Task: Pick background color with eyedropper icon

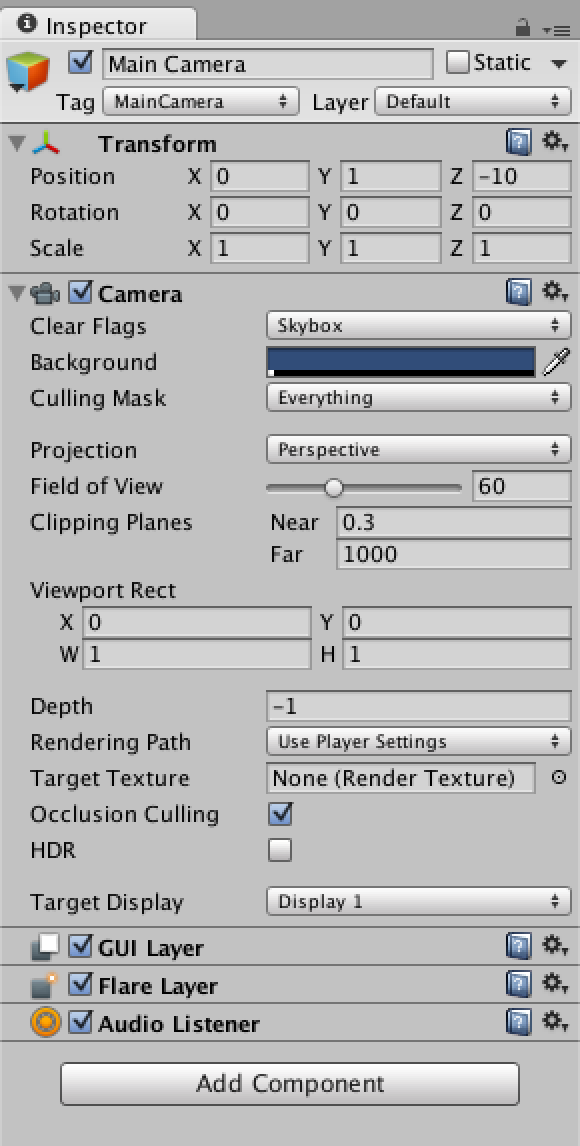Action: pyautogui.click(x=556, y=362)
